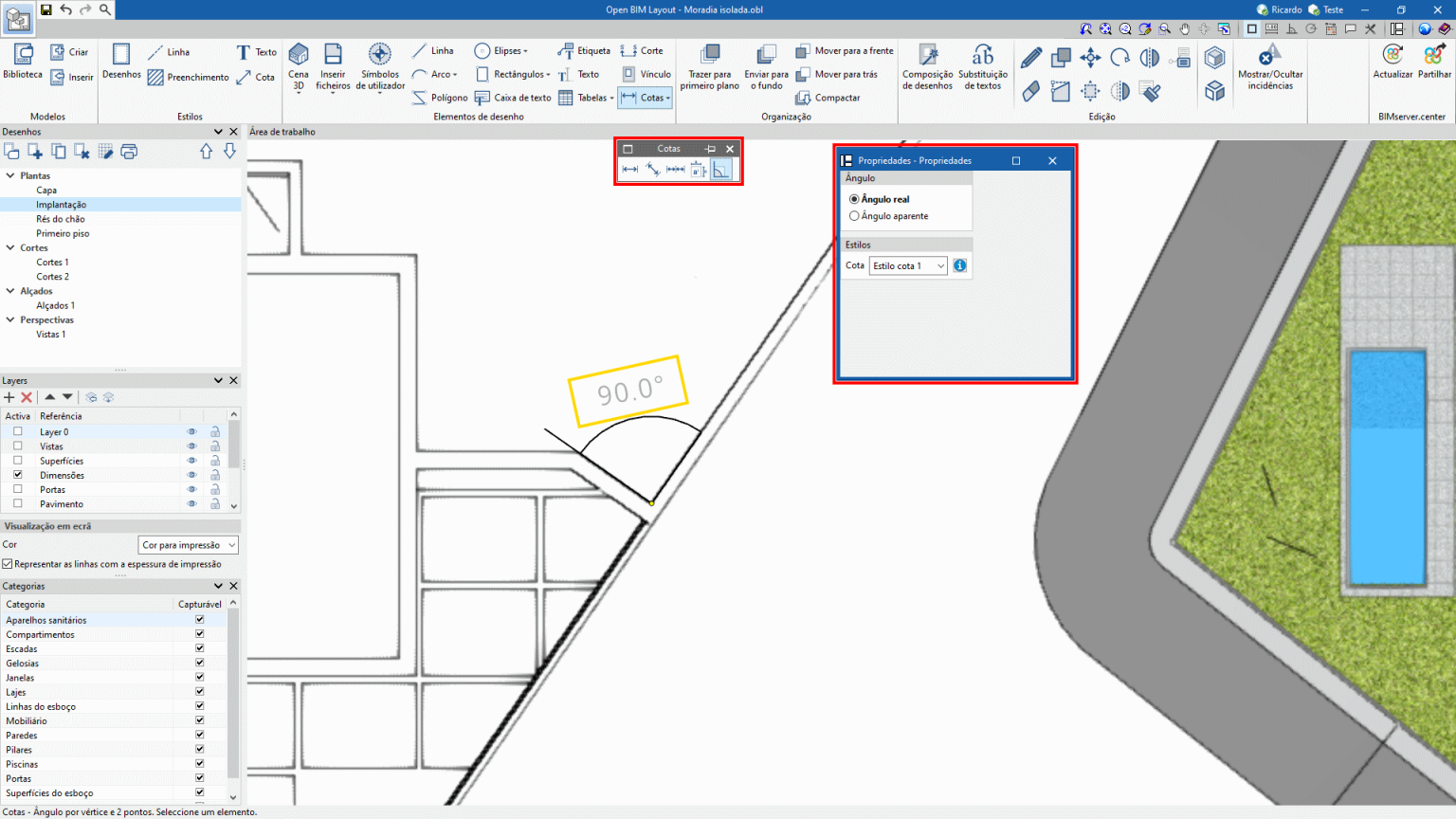
Task: Open Símbolos de utilizador
Action: (x=379, y=66)
